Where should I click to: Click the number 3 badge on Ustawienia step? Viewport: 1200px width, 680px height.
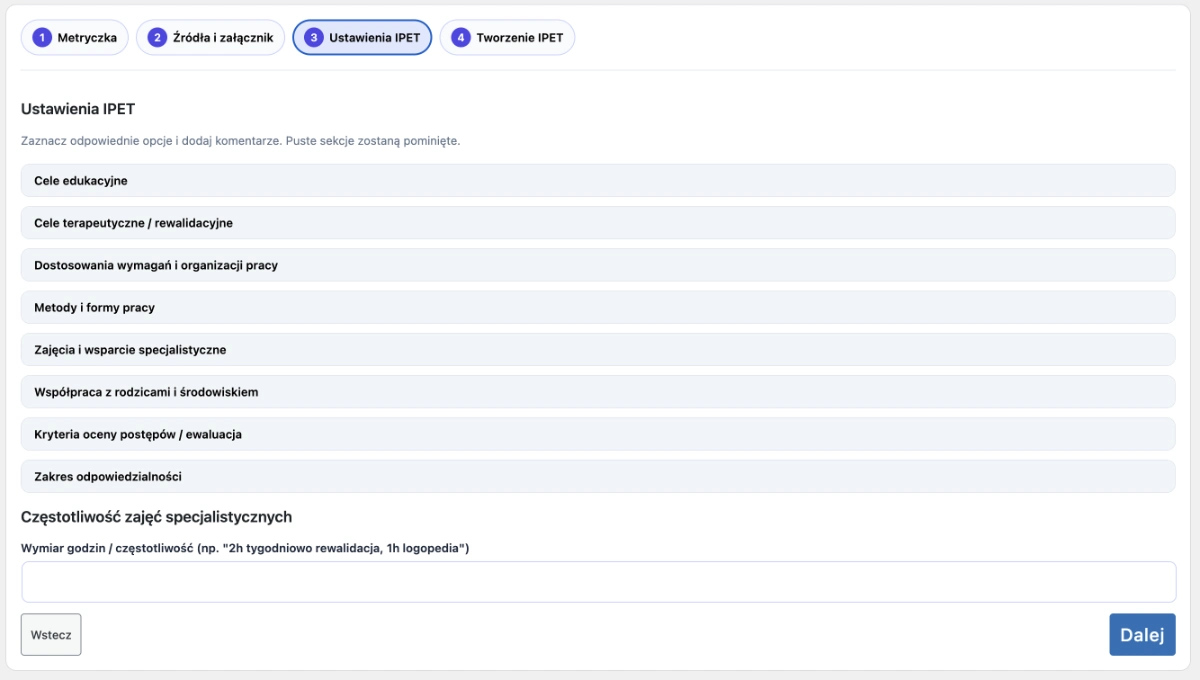click(x=314, y=38)
